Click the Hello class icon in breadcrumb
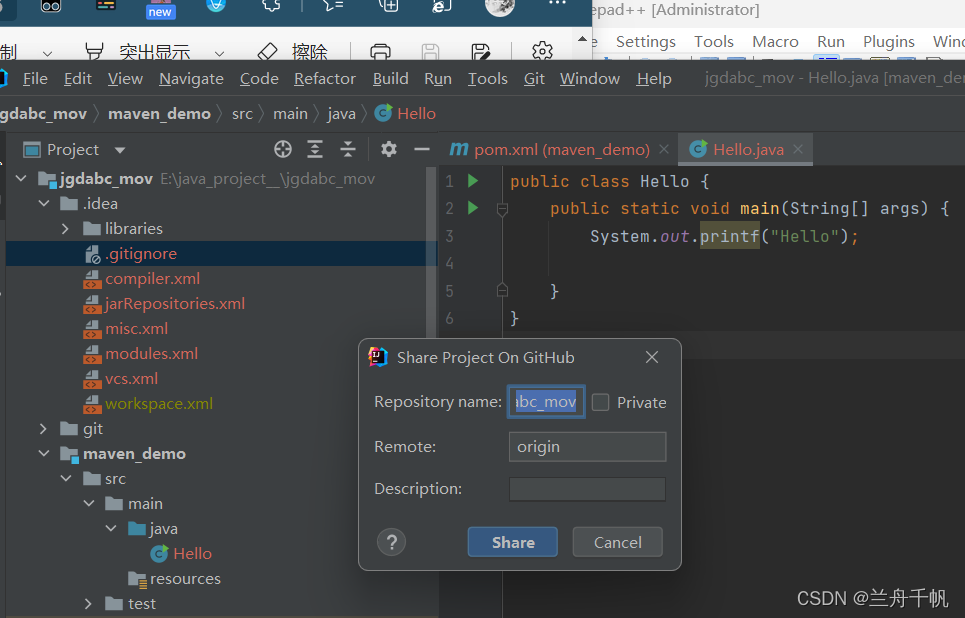The height and width of the screenshot is (618, 965). [383, 113]
